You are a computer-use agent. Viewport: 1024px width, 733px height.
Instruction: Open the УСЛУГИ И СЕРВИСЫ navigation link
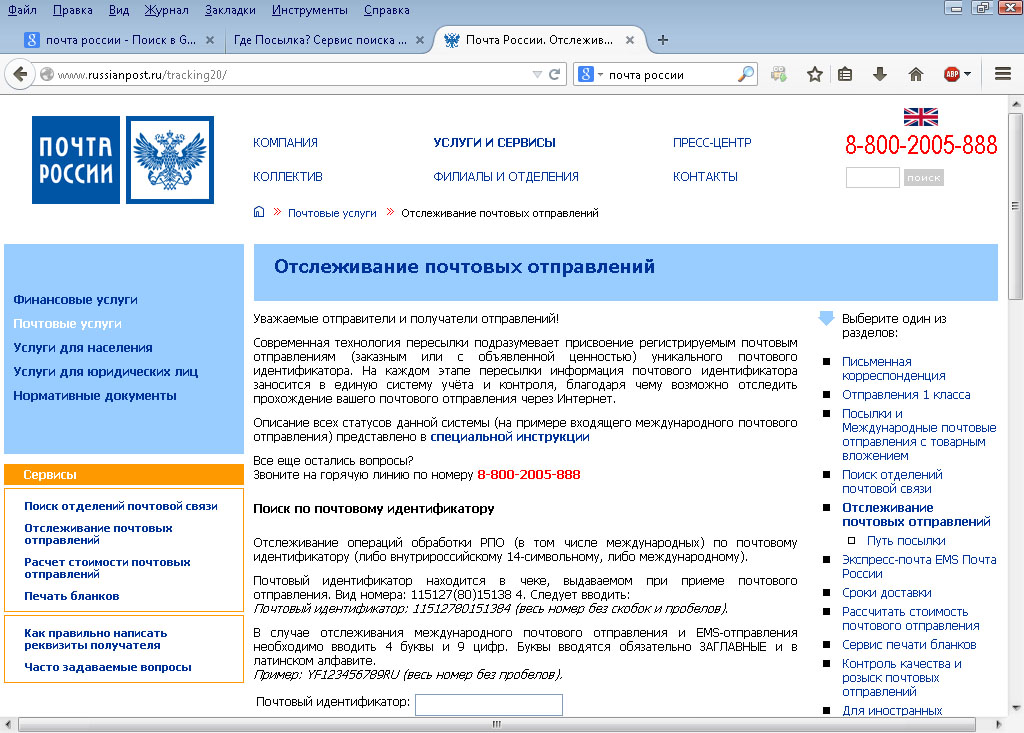pyautogui.click(x=494, y=142)
